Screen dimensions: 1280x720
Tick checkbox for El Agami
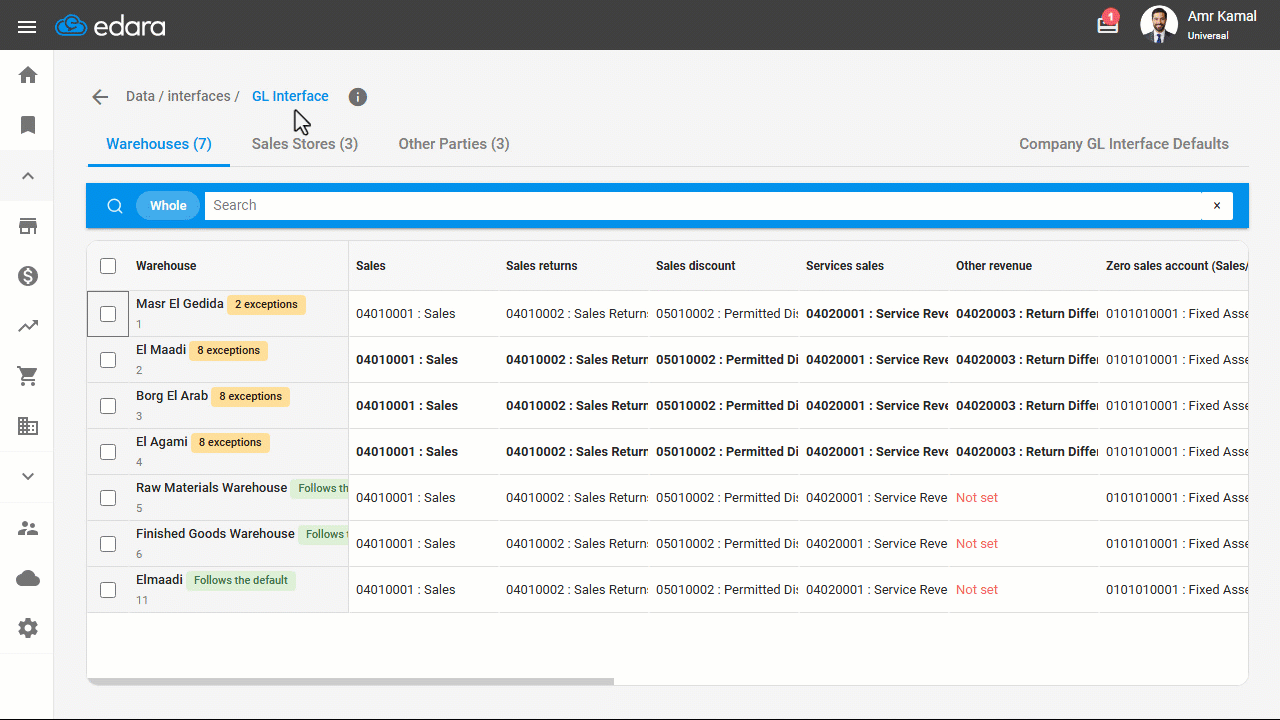108,452
